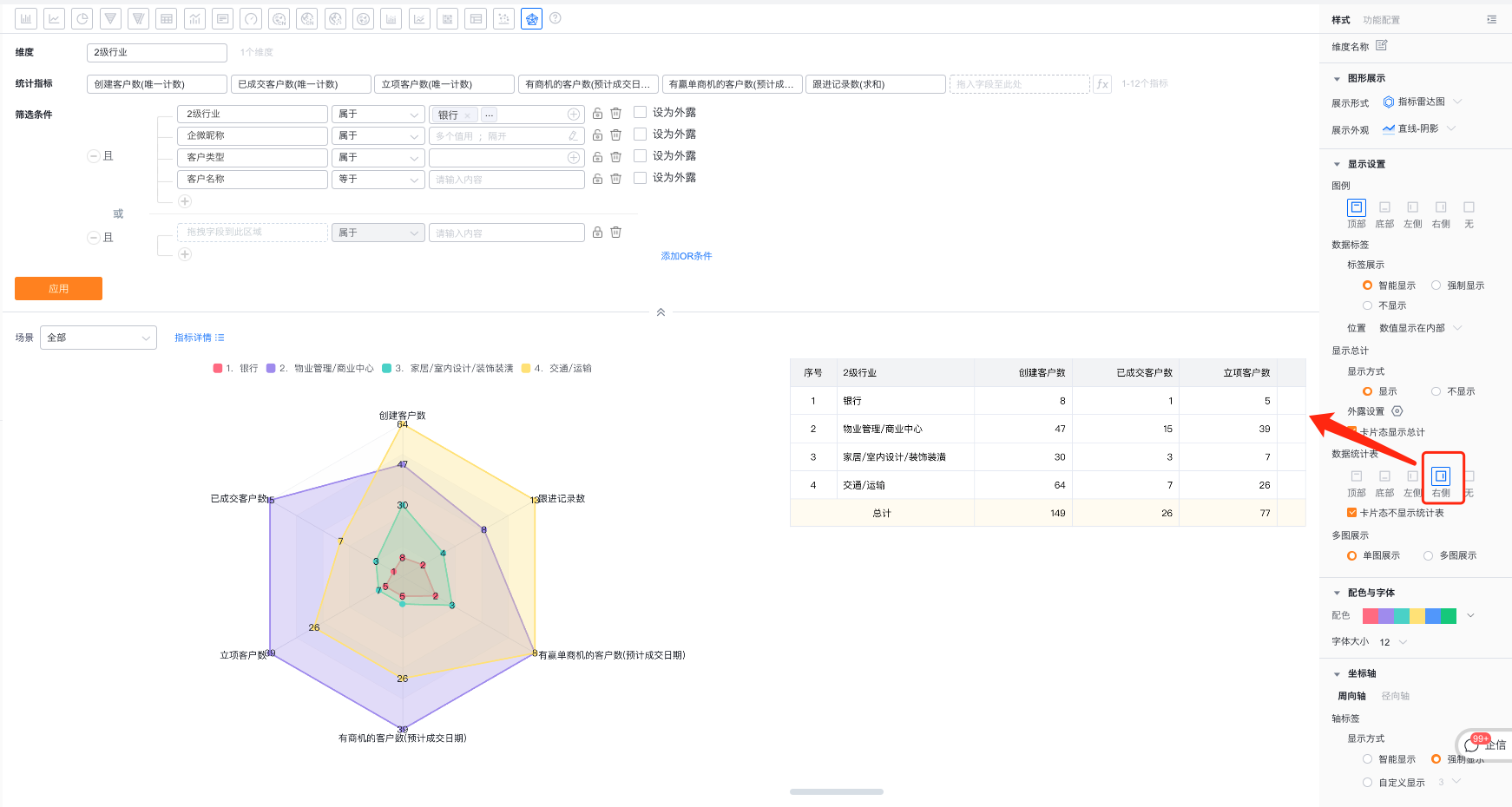Open 展示形式 dropdown (指标雷达图)

click(1423, 102)
